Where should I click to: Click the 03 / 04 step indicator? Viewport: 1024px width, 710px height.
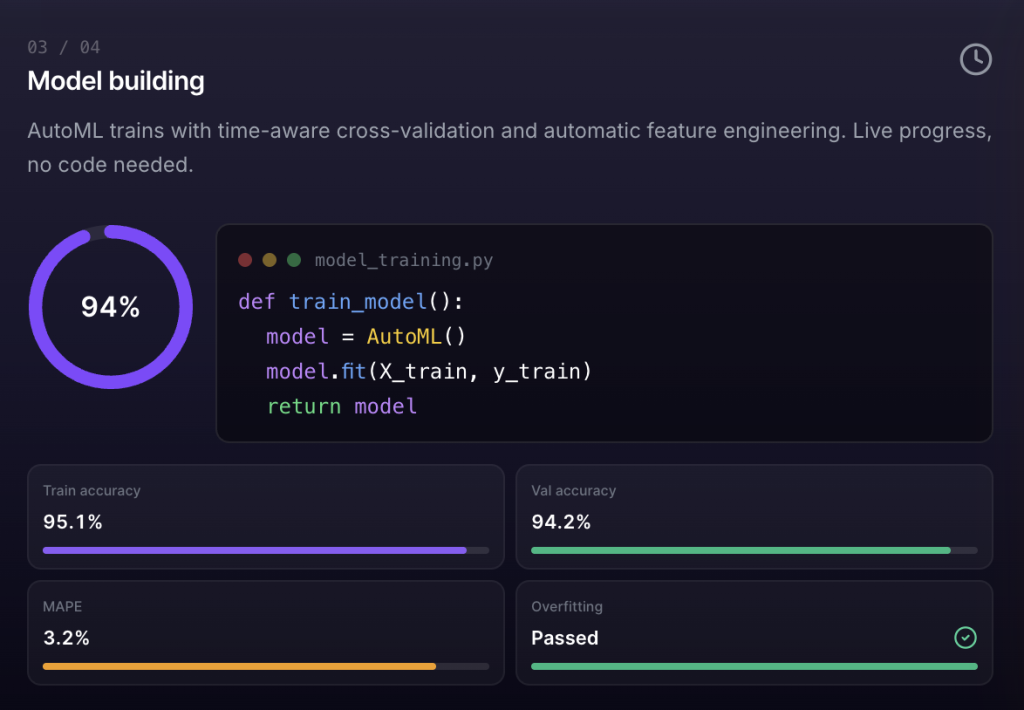click(x=64, y=47)
